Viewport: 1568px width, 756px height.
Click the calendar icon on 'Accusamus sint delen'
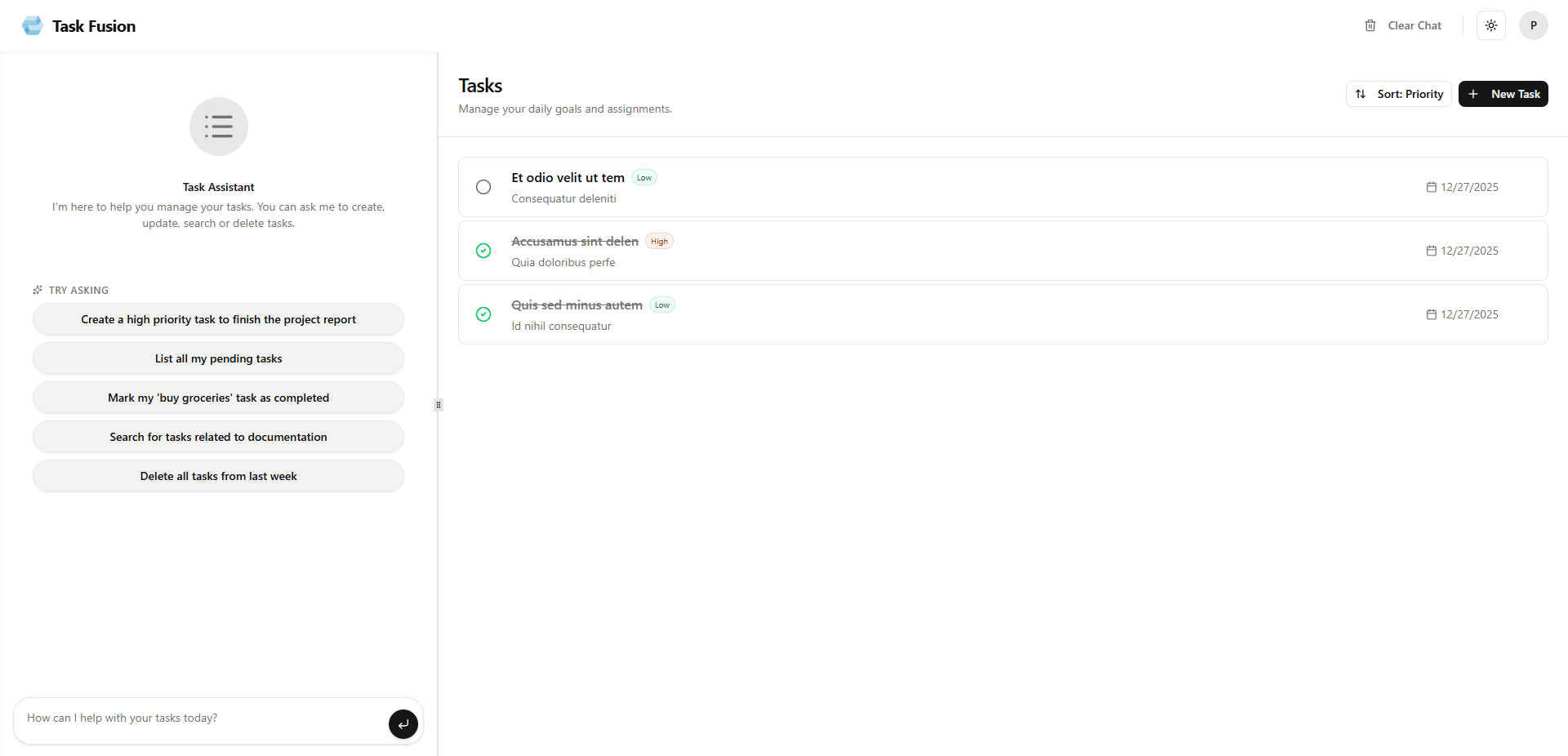click(1432, 251)
